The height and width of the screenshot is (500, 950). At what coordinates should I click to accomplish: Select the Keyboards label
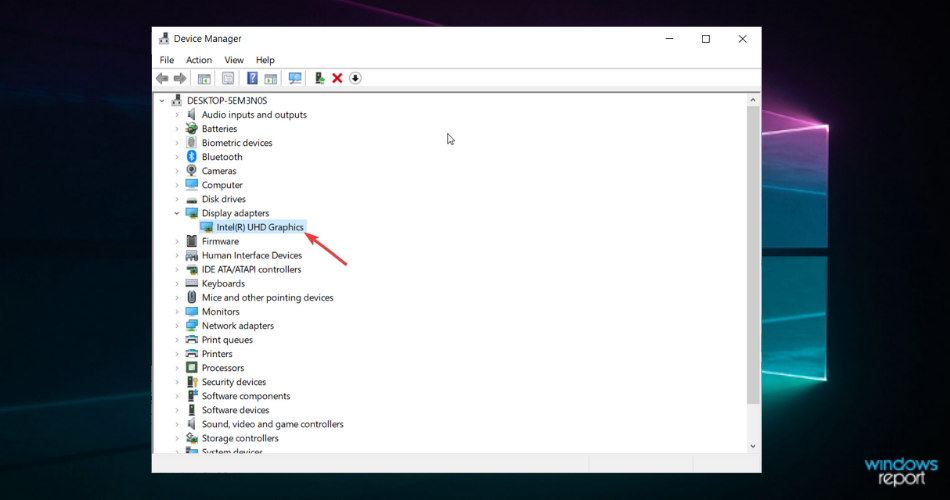[223, 283]
